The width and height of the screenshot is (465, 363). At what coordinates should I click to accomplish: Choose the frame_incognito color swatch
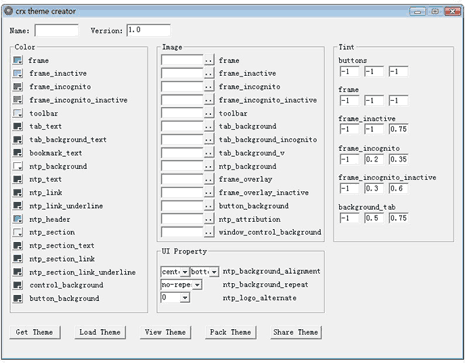(18, 87)
